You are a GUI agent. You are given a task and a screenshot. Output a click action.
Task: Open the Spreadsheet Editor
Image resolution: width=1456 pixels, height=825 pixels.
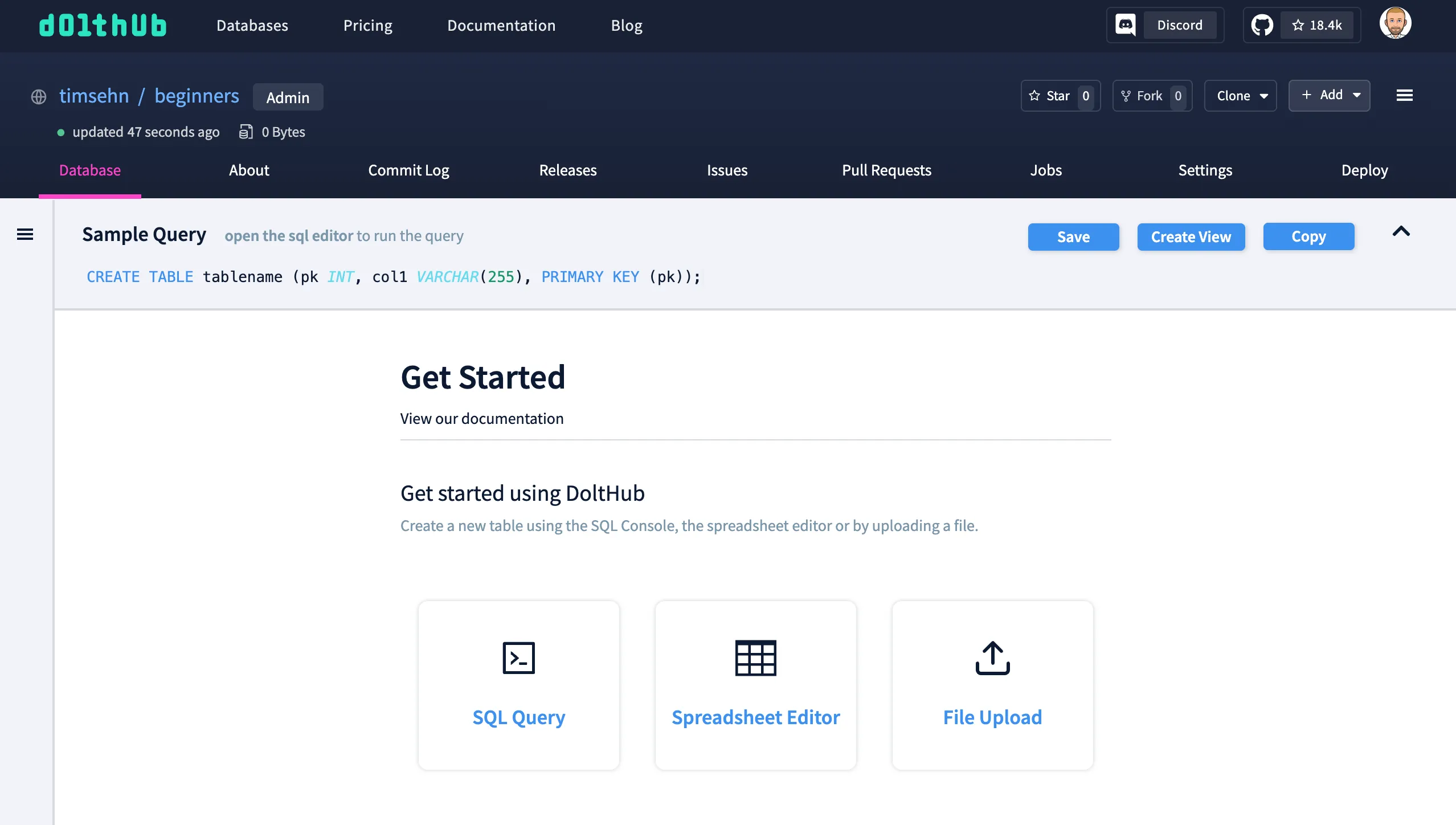click(755, 685)
